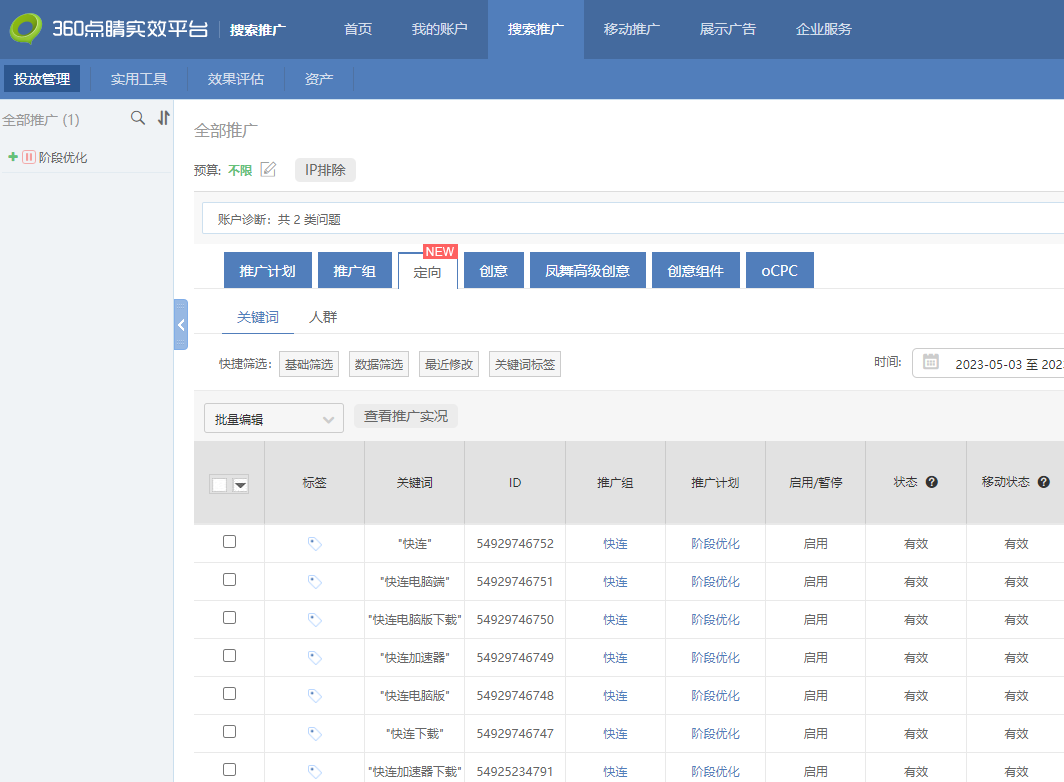1064x782 pixels.
Task: Click the help icon beside 移动状态 header
Action: [x=1044, y=482]
